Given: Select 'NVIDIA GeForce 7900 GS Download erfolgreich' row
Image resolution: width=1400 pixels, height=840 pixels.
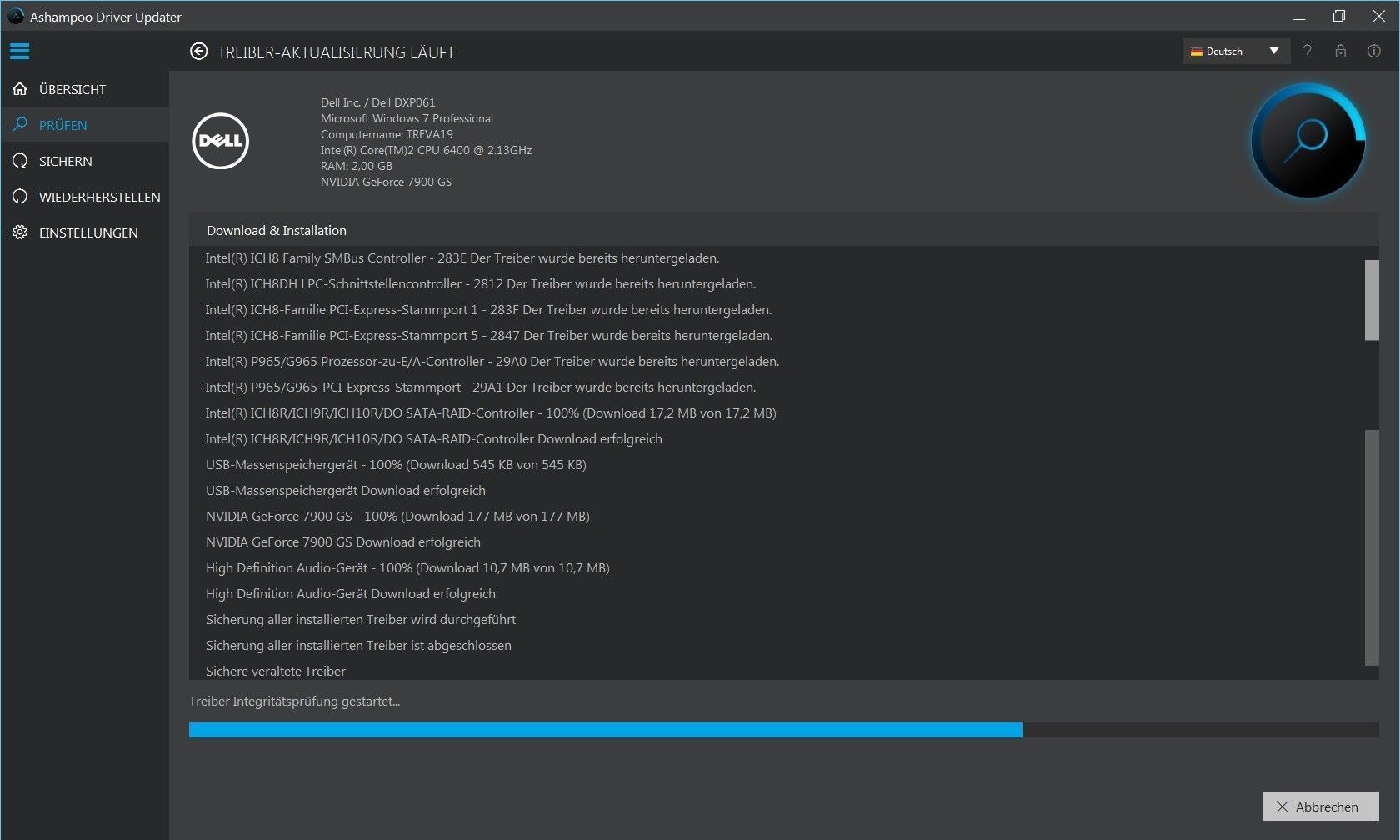Looking at the screenshot, I should coord(343,542).
